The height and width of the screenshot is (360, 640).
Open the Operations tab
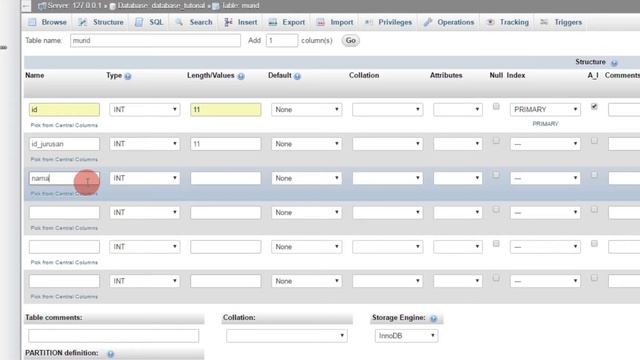point(449,22)
